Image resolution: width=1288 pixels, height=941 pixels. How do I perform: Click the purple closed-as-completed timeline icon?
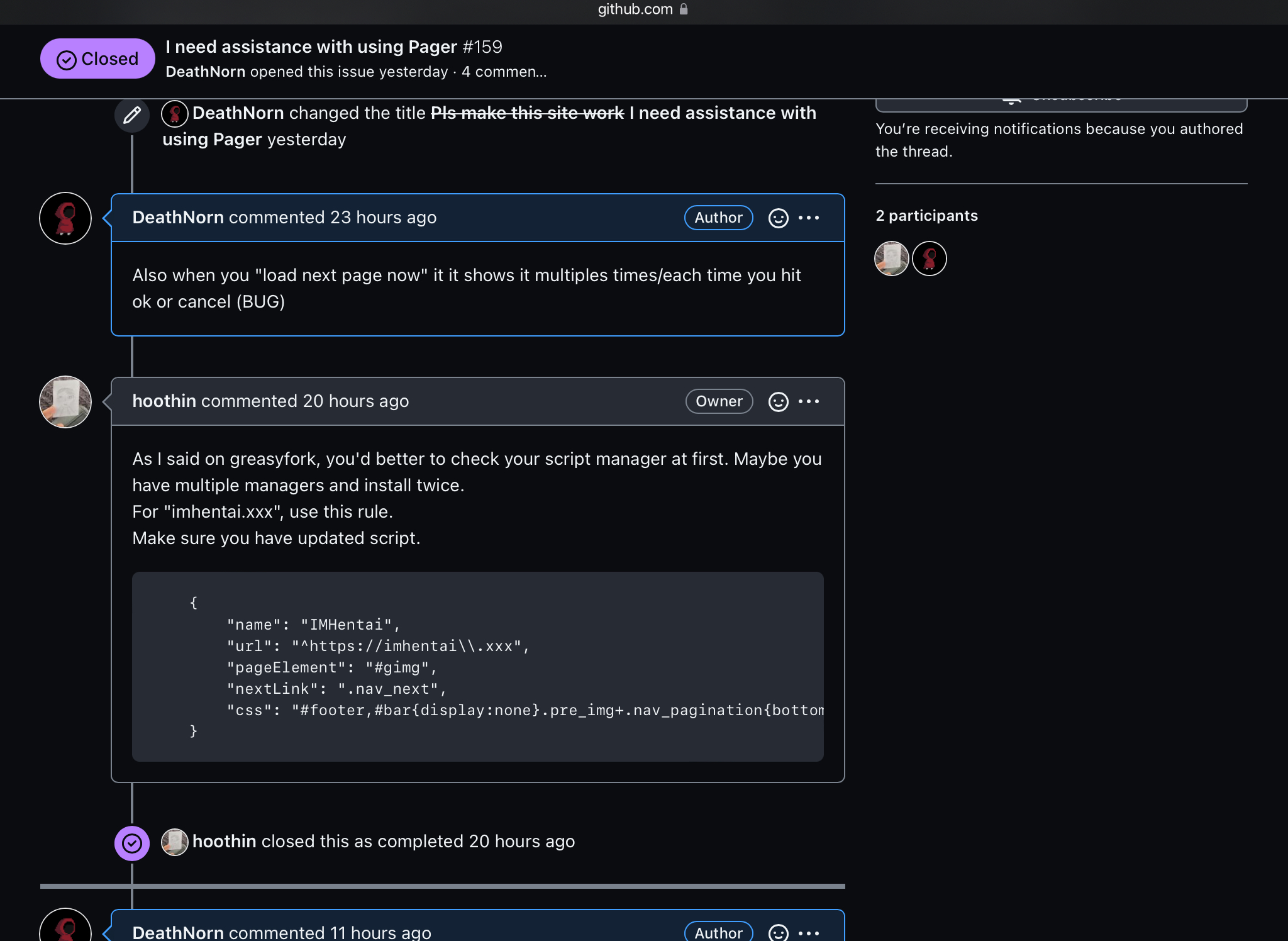[131, 843]
